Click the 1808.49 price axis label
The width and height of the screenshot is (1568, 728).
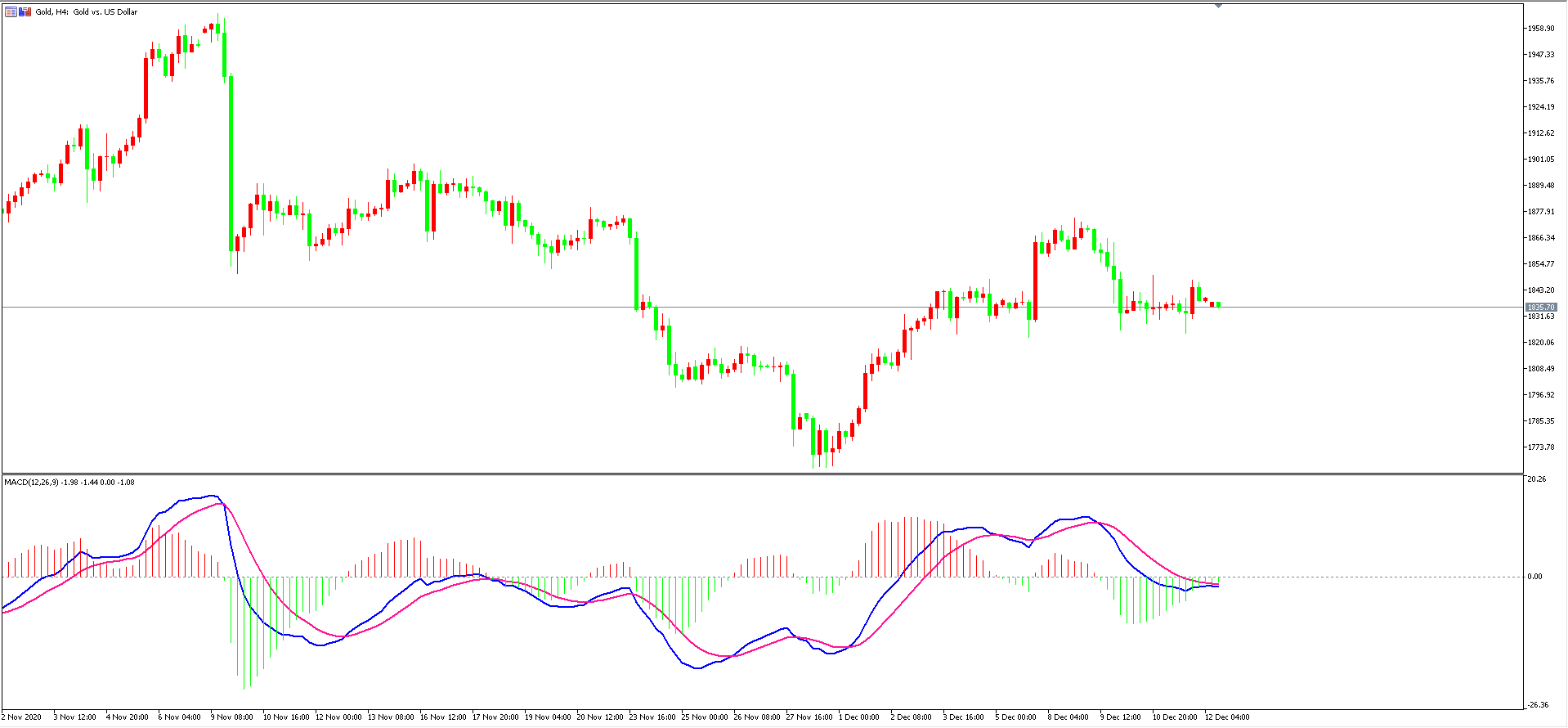[x=1541, y=369]
